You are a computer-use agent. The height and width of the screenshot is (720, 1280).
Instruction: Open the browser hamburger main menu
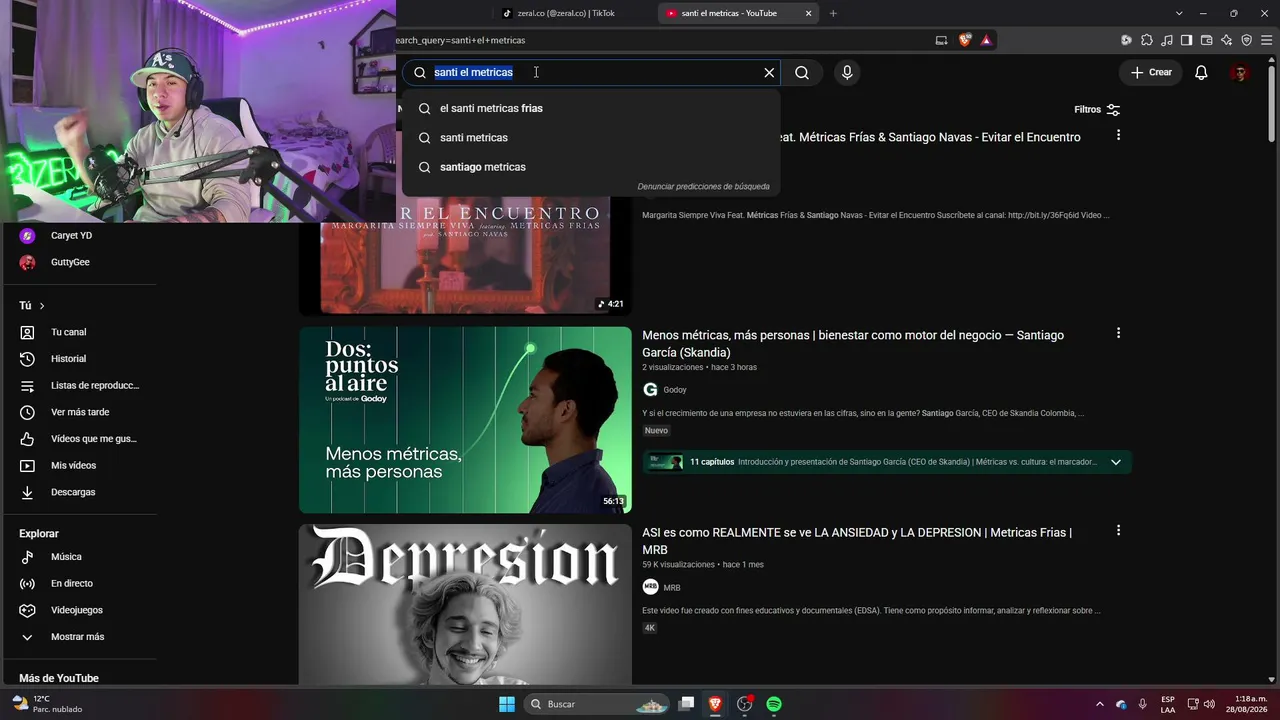[x=1266, y=40]
